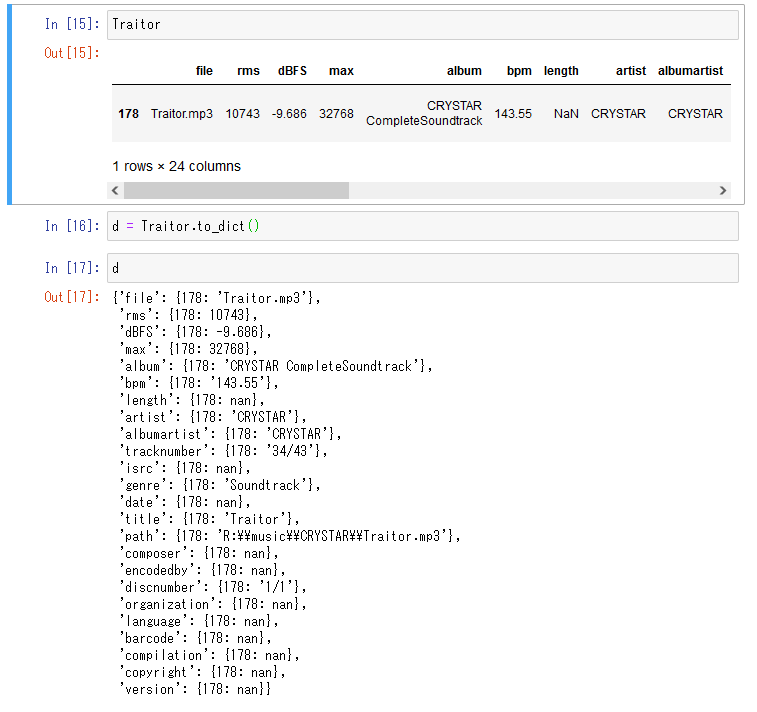Click the right arrow of horizontal scrollbar
This screenshot has width=757, height=712.
click(723, 190)
